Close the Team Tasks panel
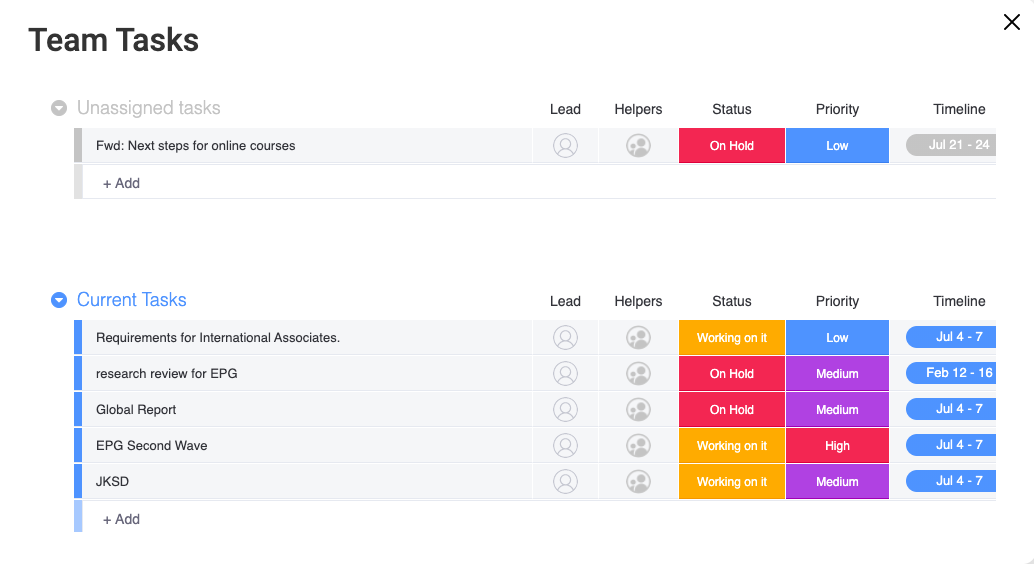Image resolution: width=1034 pixels, height=564 pixels. coord(1012,22)
